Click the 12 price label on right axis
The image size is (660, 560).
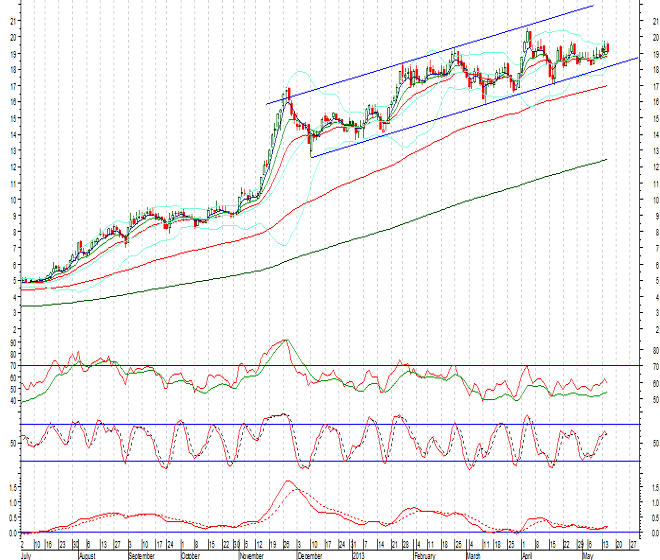[x=649, y=166]
